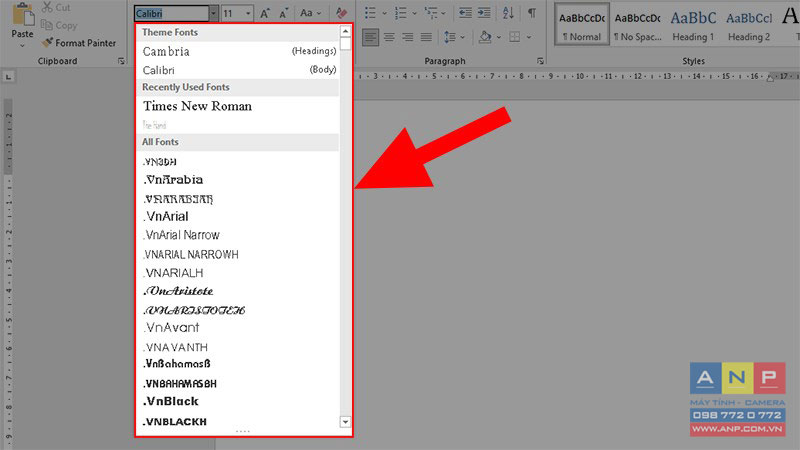This screenshot has height=450, width=800.
Task: Clear all formatting eraser icon
Action: tap(341, 13)
